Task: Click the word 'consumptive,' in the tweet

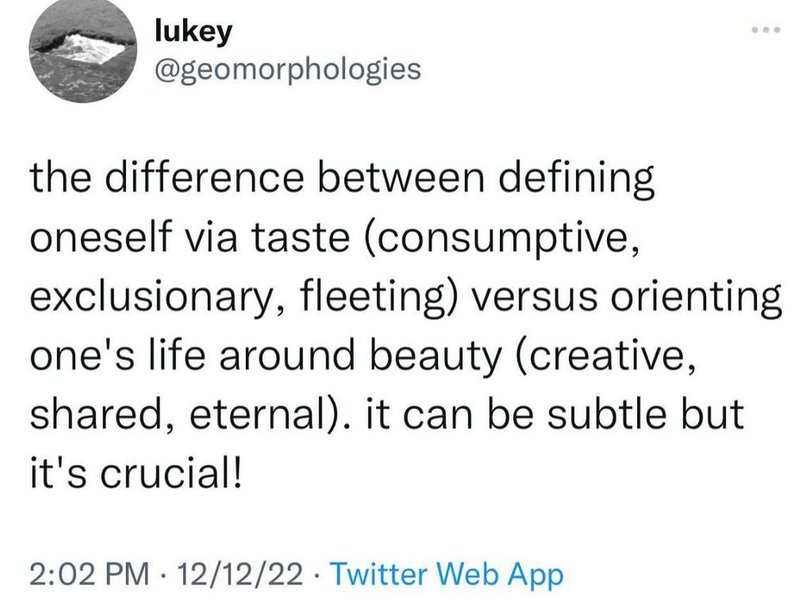Action: [x=501, y=238]
